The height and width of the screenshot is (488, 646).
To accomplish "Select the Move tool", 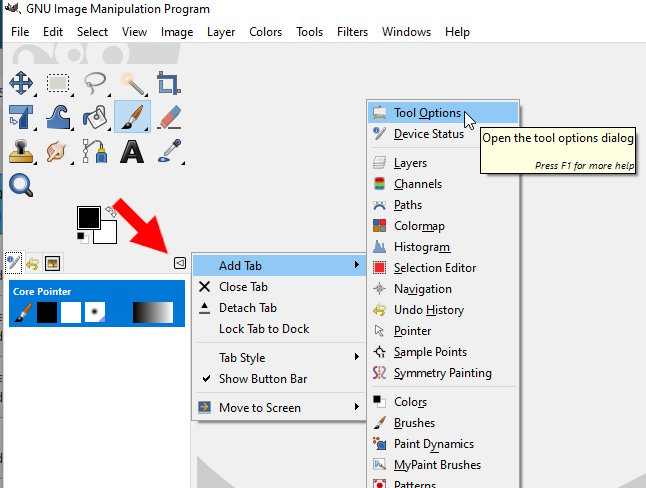I will coord(21,83).
